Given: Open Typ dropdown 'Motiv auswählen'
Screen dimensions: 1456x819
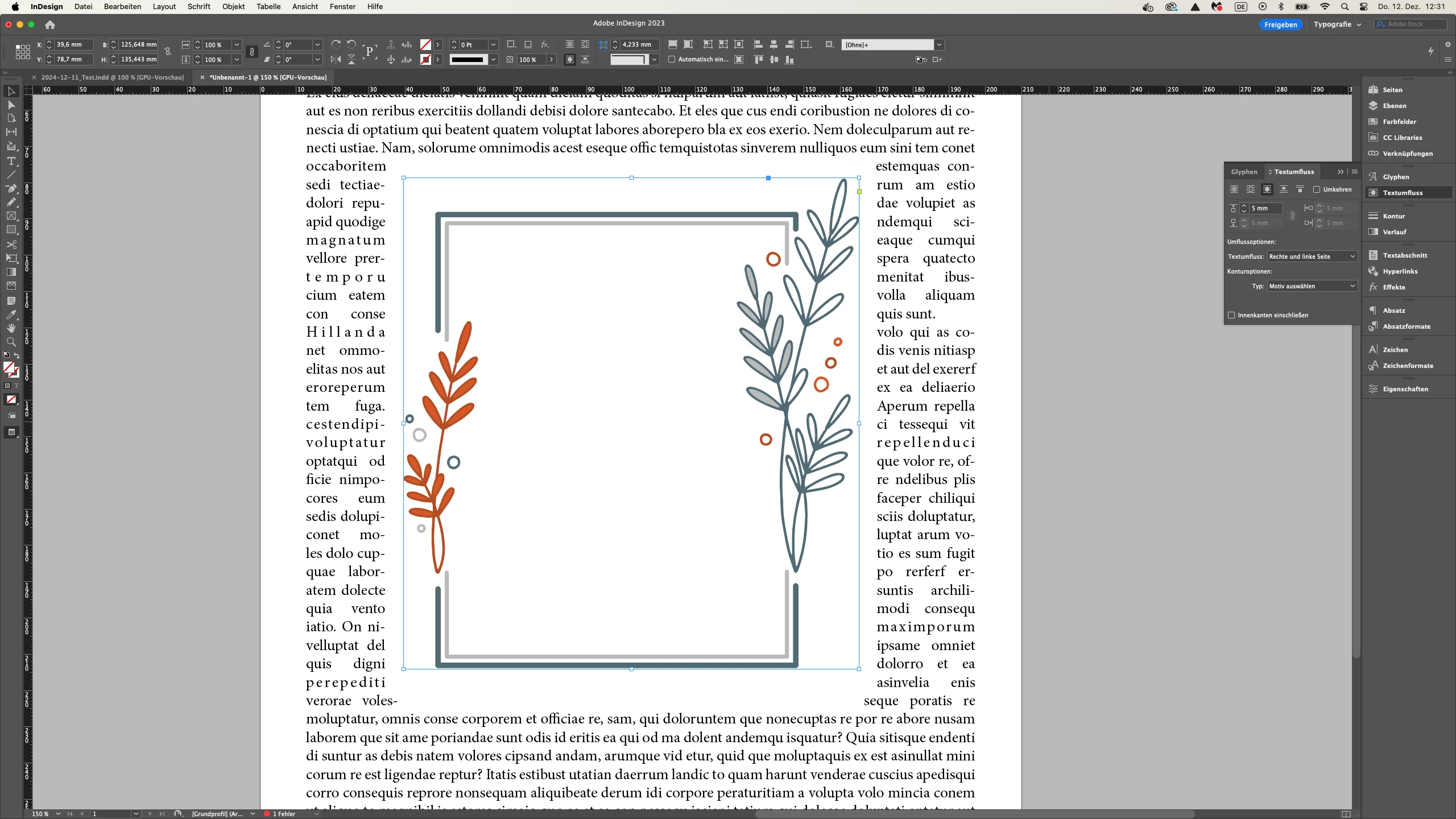Looking at the screenshot, I should coord(1312,286).
